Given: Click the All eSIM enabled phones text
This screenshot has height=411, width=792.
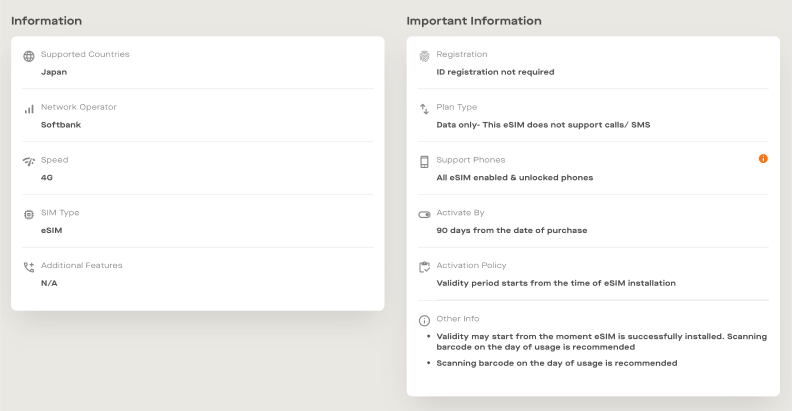Looking at the screenshot, I should [515, 177].
